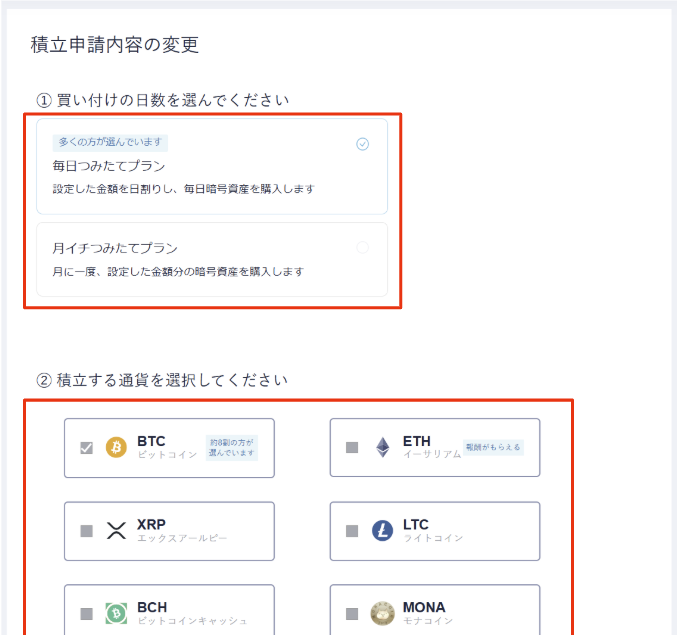Screen dimensions: 677x635
Task: Click the モナコイン subtitle text
Action: pyautogui.click(x=428, y=621)
